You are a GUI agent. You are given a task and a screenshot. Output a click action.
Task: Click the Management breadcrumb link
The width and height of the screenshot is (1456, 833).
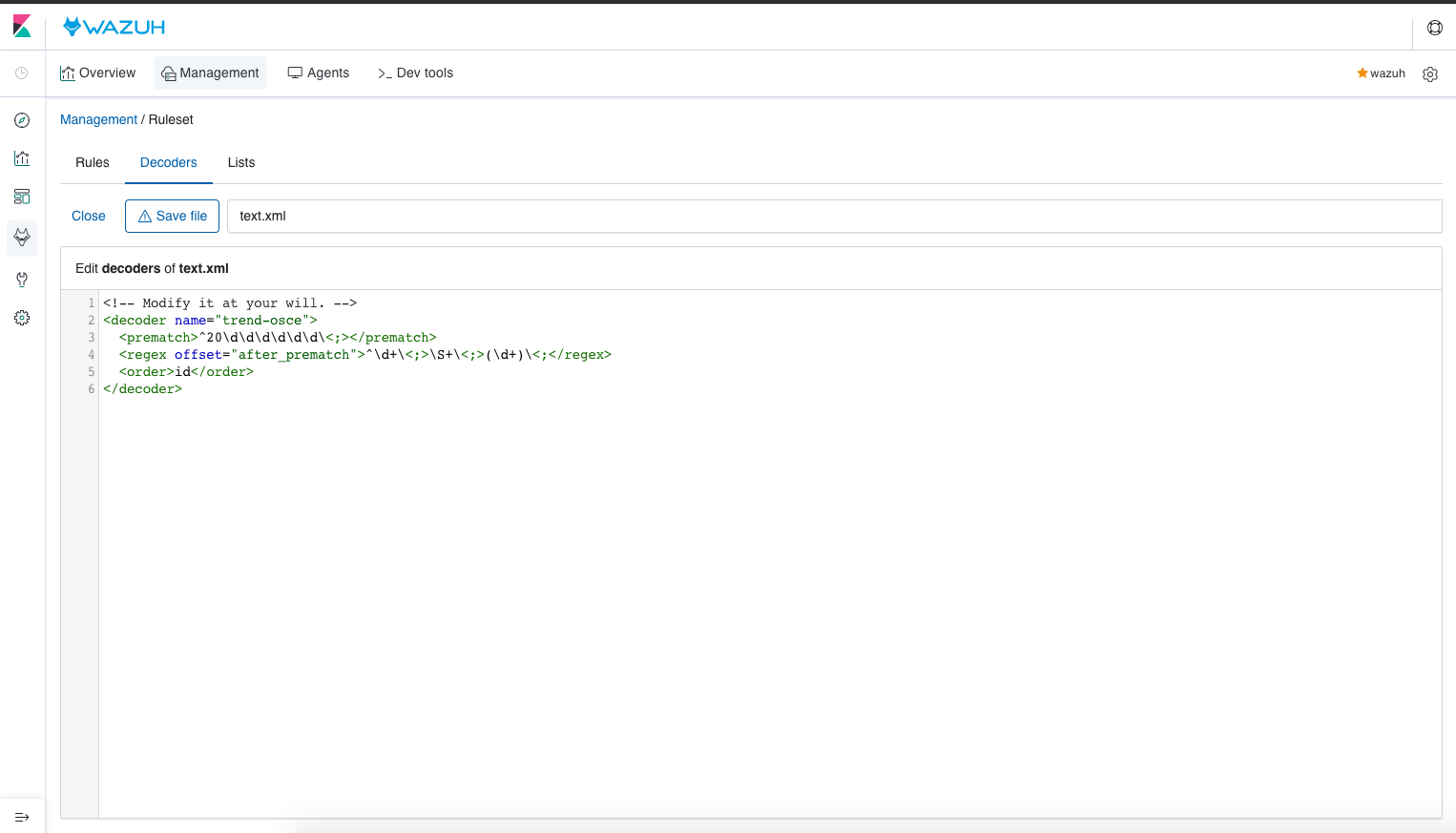[x=98, y=119]
